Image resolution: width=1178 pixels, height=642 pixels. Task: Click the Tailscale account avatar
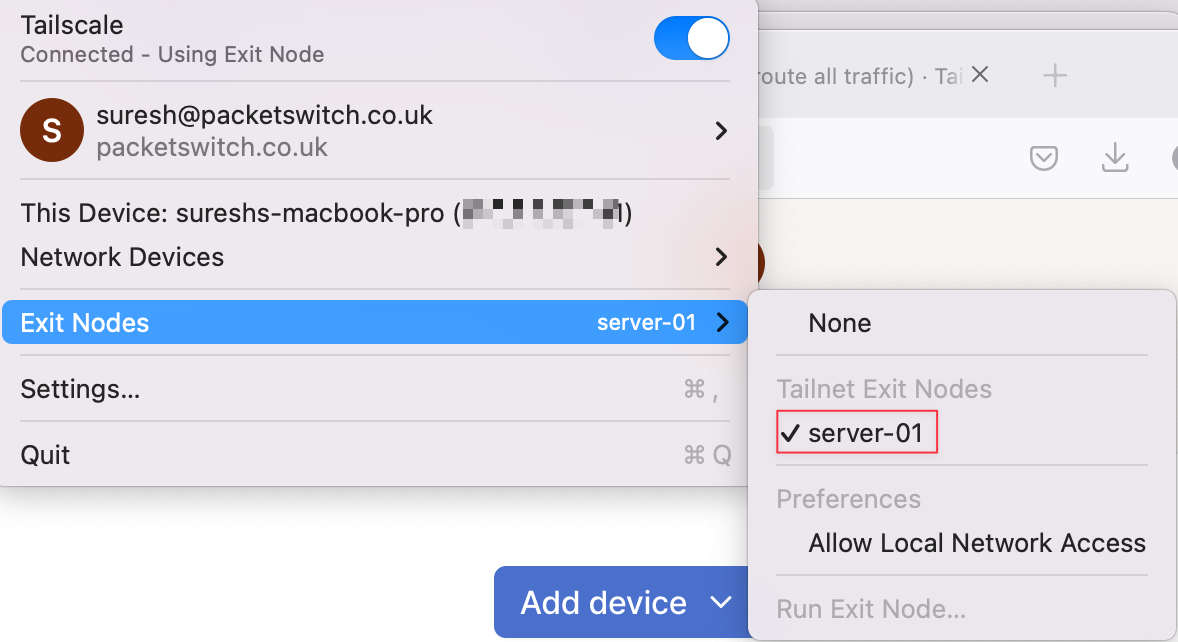(x=52, y=130)
